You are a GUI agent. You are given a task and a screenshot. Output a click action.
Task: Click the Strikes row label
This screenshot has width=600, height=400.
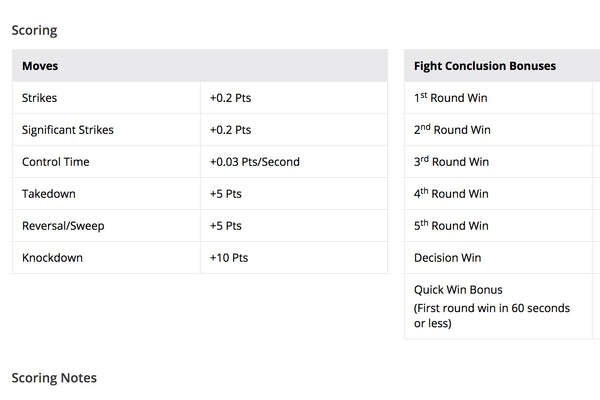pos(39,98)
